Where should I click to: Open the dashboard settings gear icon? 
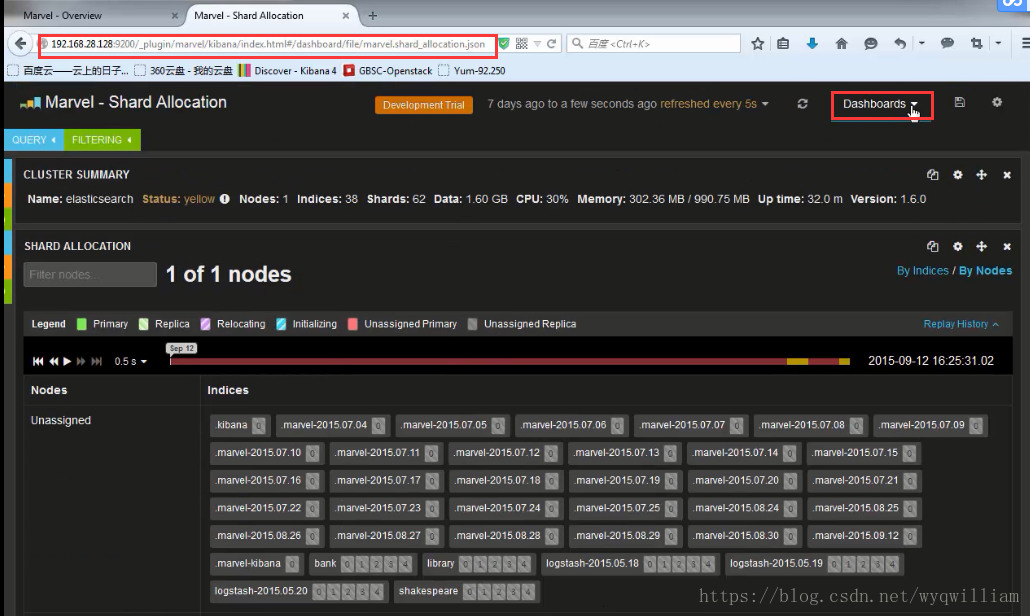pos(997,102)
